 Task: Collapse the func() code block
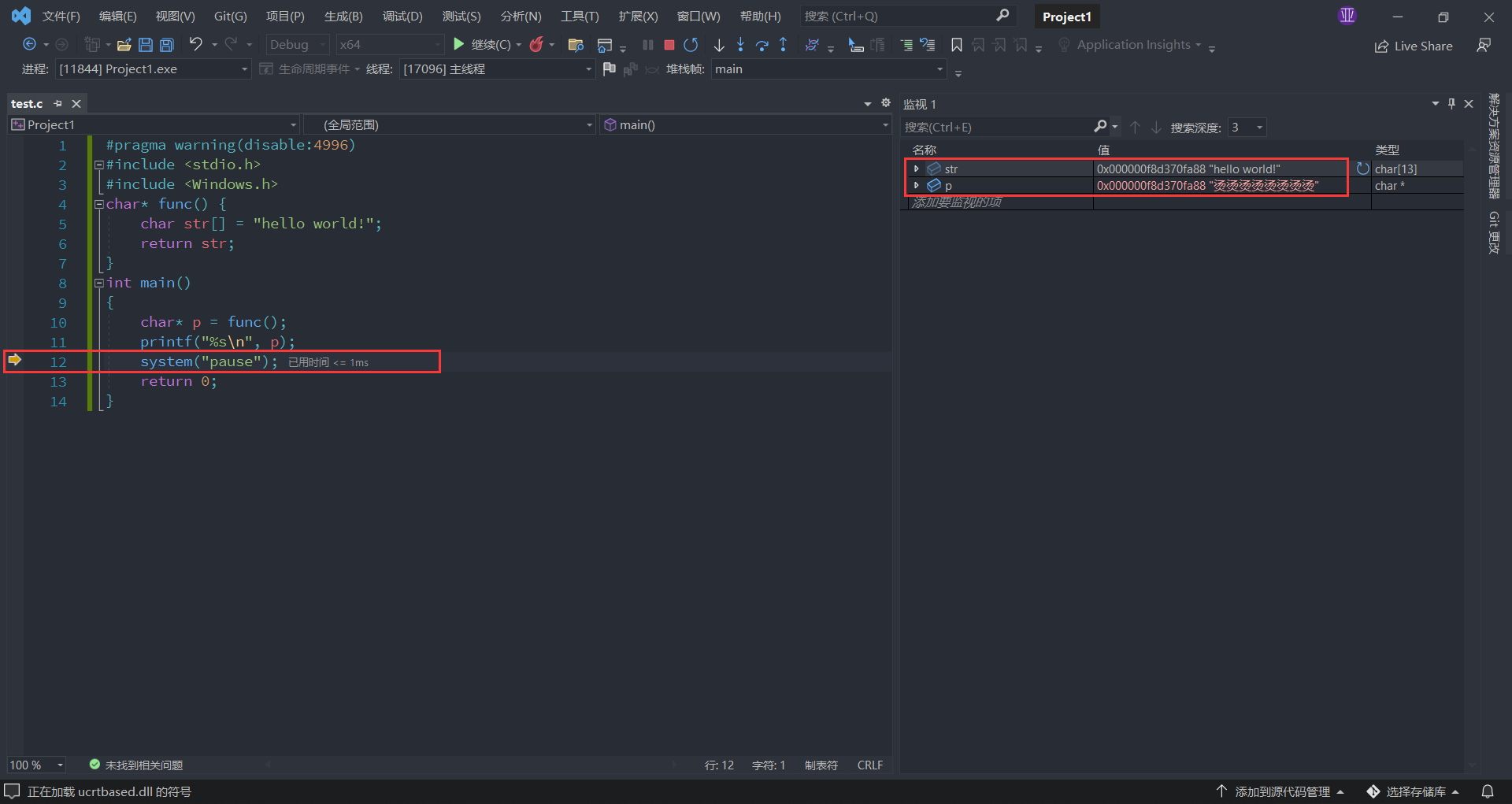(x=99, y=205)
